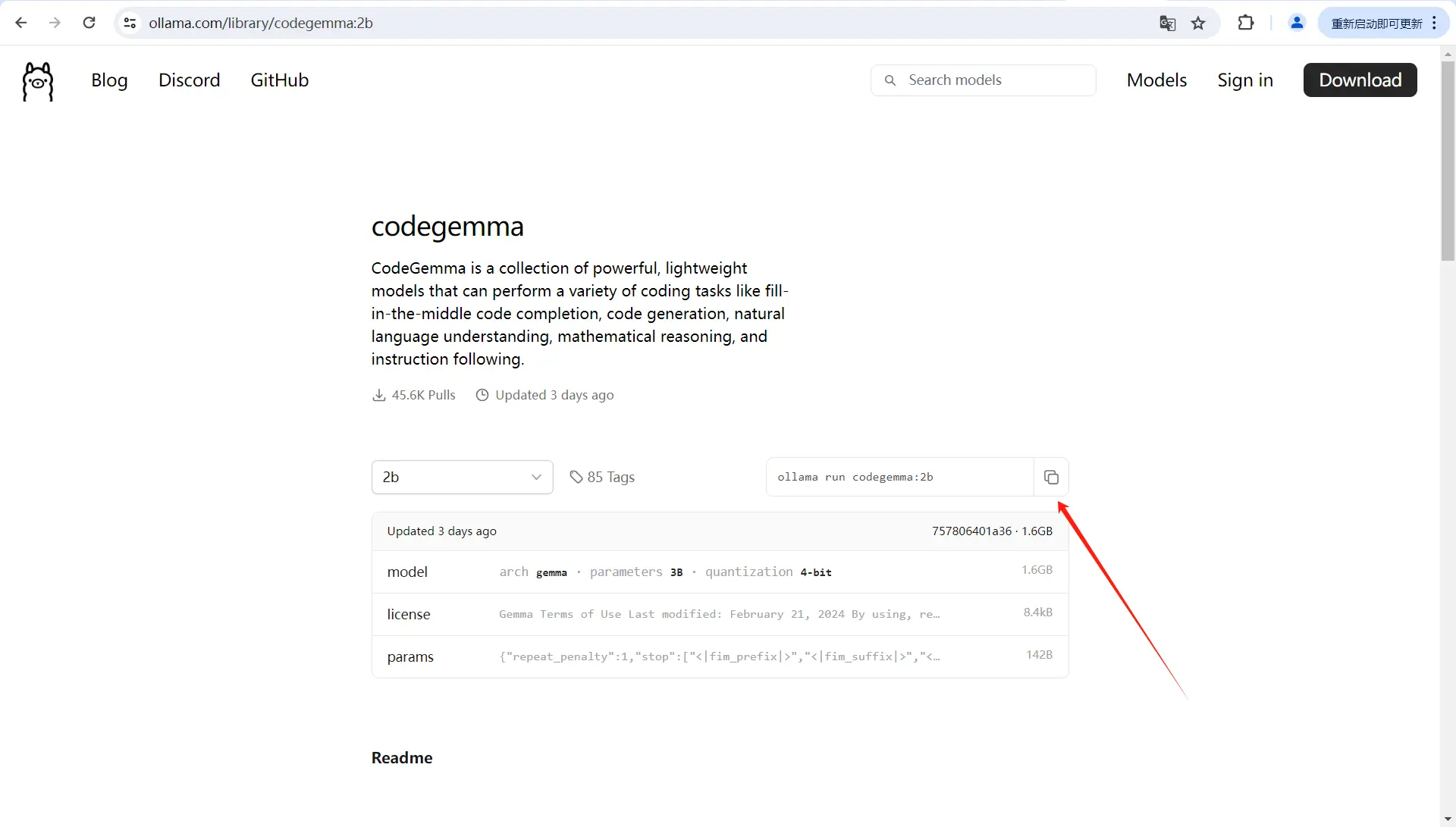Viewport: 1456px width, 827px height.
Task: Open the model row details
Action: pos(720,572)
